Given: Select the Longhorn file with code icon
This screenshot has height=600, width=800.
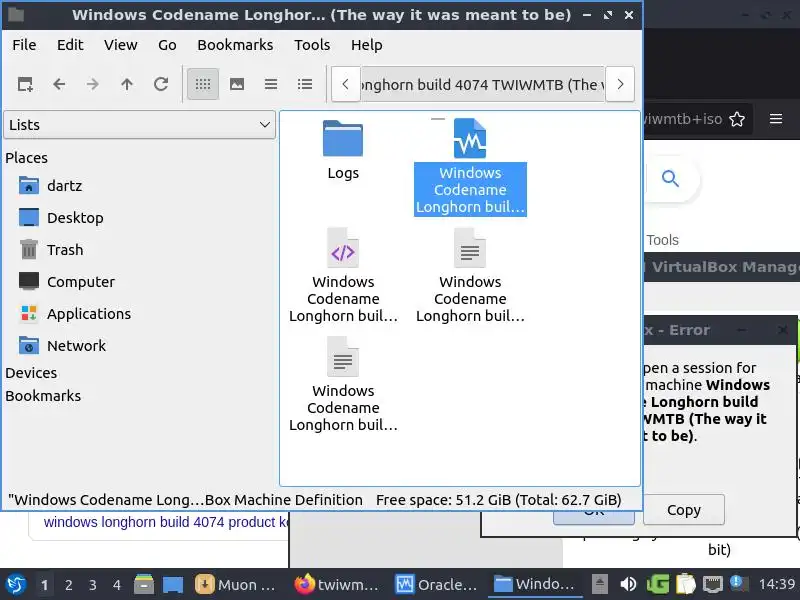Looking at the screenshot, I should [x=343, y=276].
